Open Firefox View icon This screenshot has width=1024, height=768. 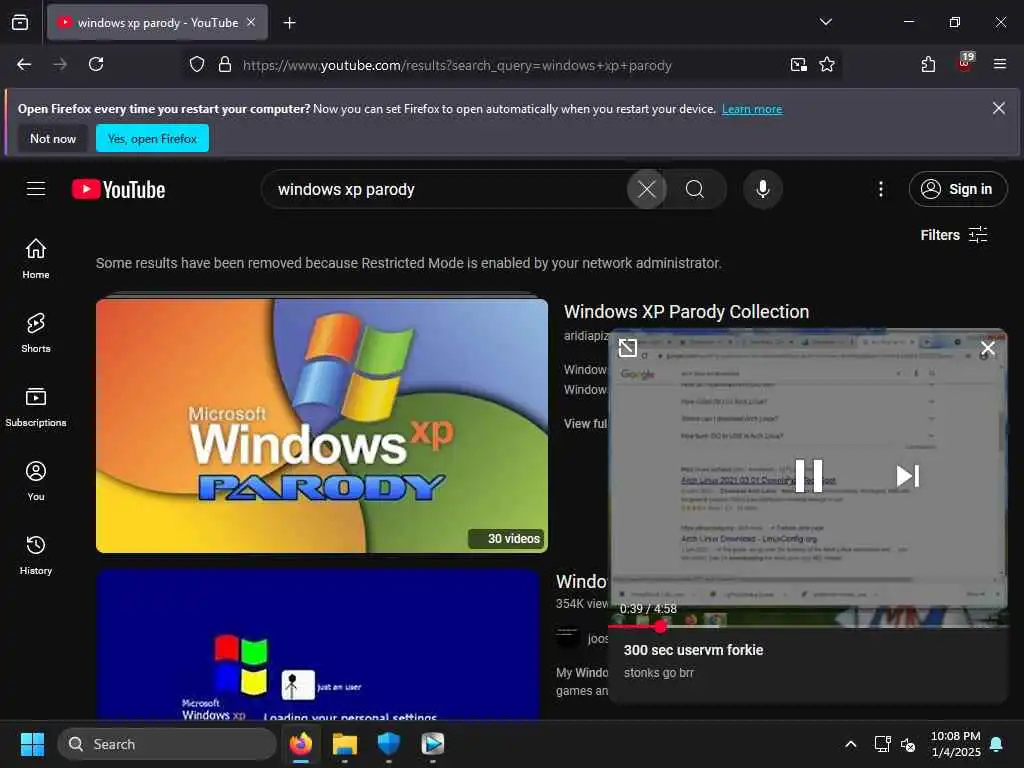[x=20, y=23]
